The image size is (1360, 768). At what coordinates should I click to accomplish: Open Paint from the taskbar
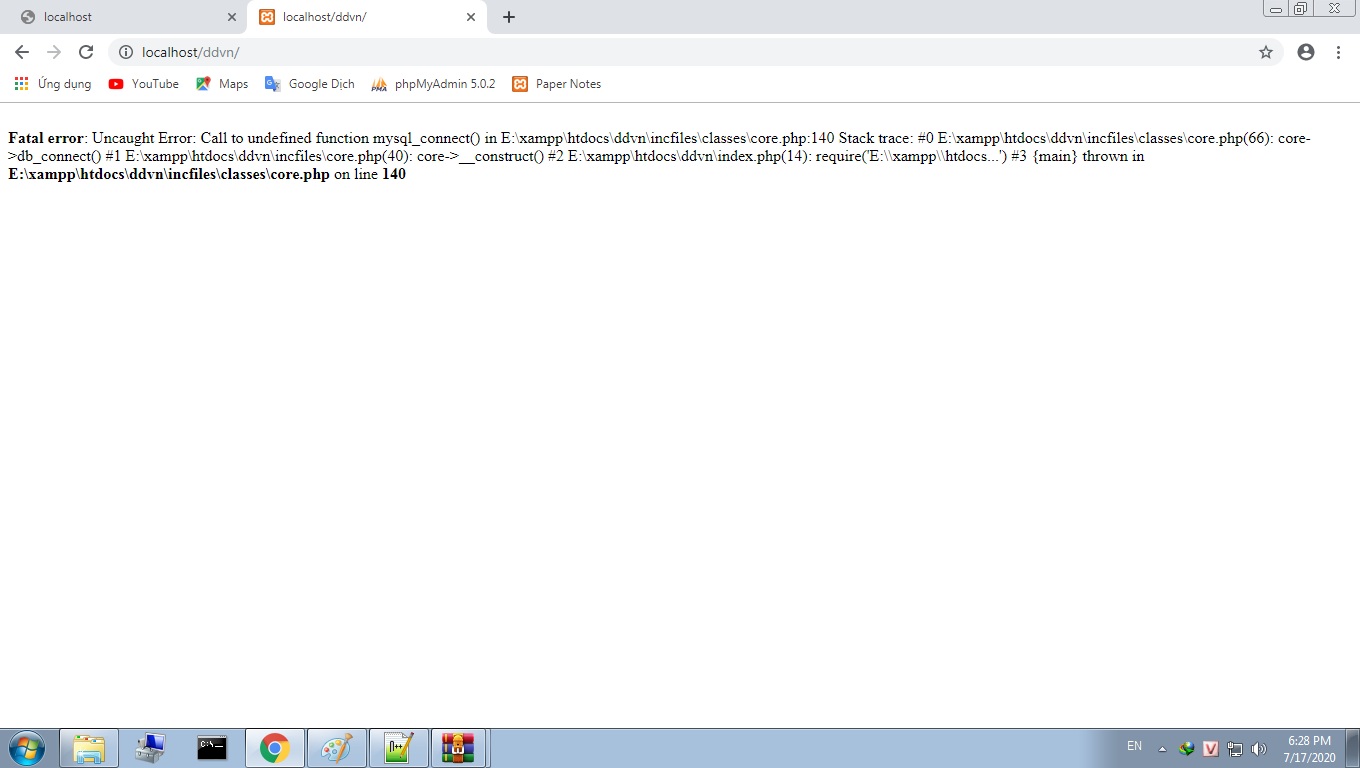(336, 748)
